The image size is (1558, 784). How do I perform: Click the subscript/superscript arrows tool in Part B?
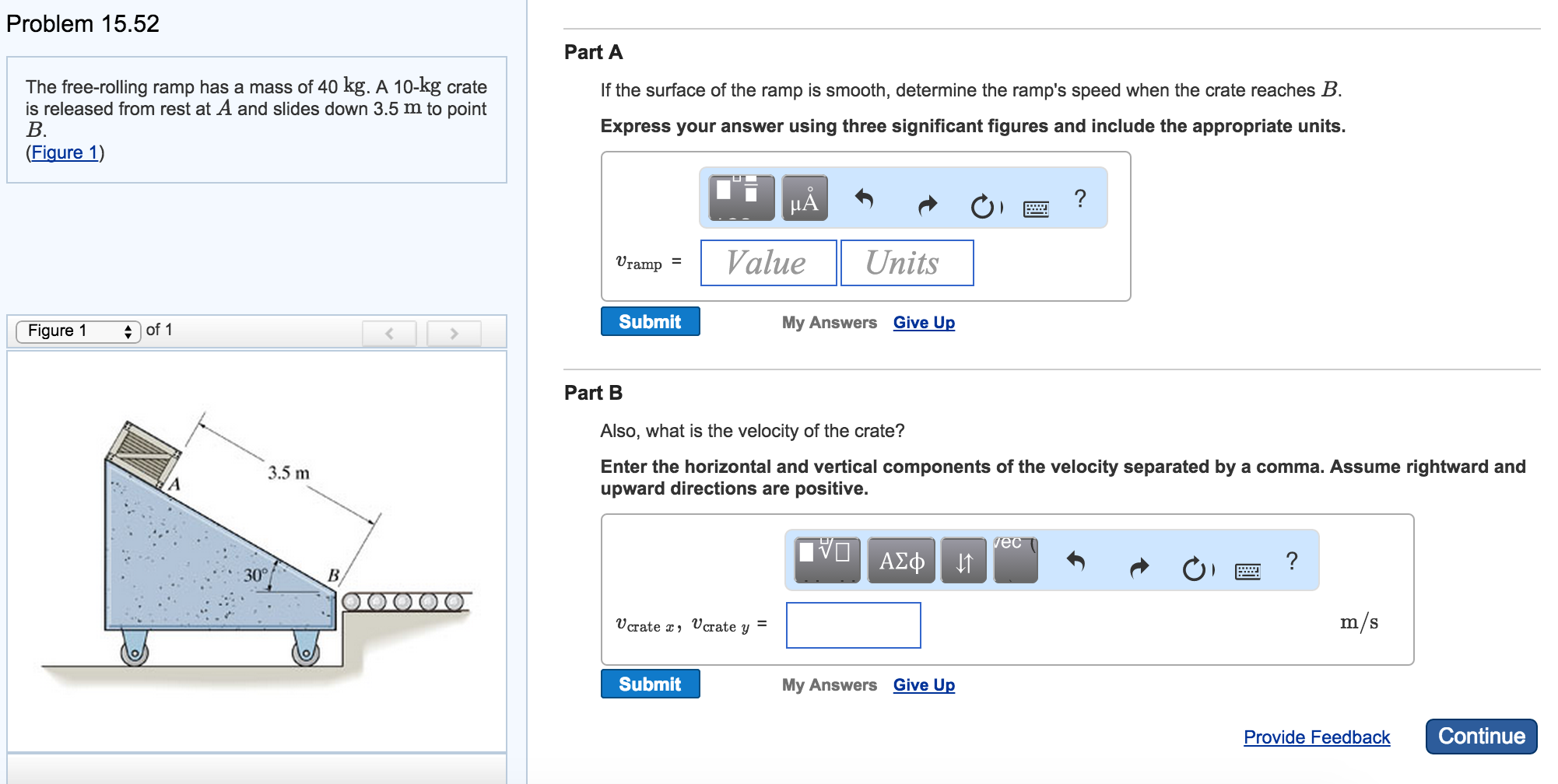[963, 561]
